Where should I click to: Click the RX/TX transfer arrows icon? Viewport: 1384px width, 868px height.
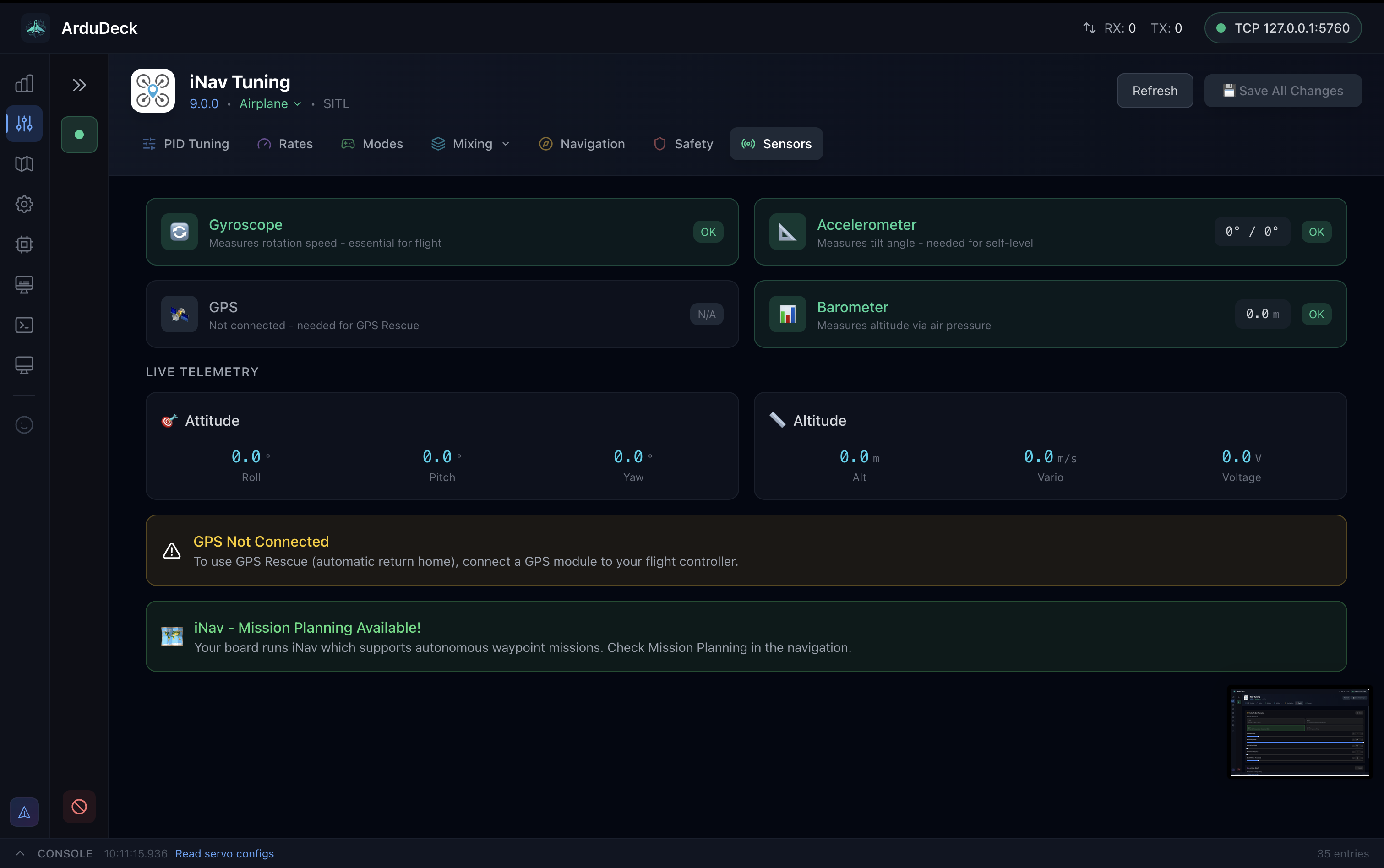click(x=1090, y=28)
